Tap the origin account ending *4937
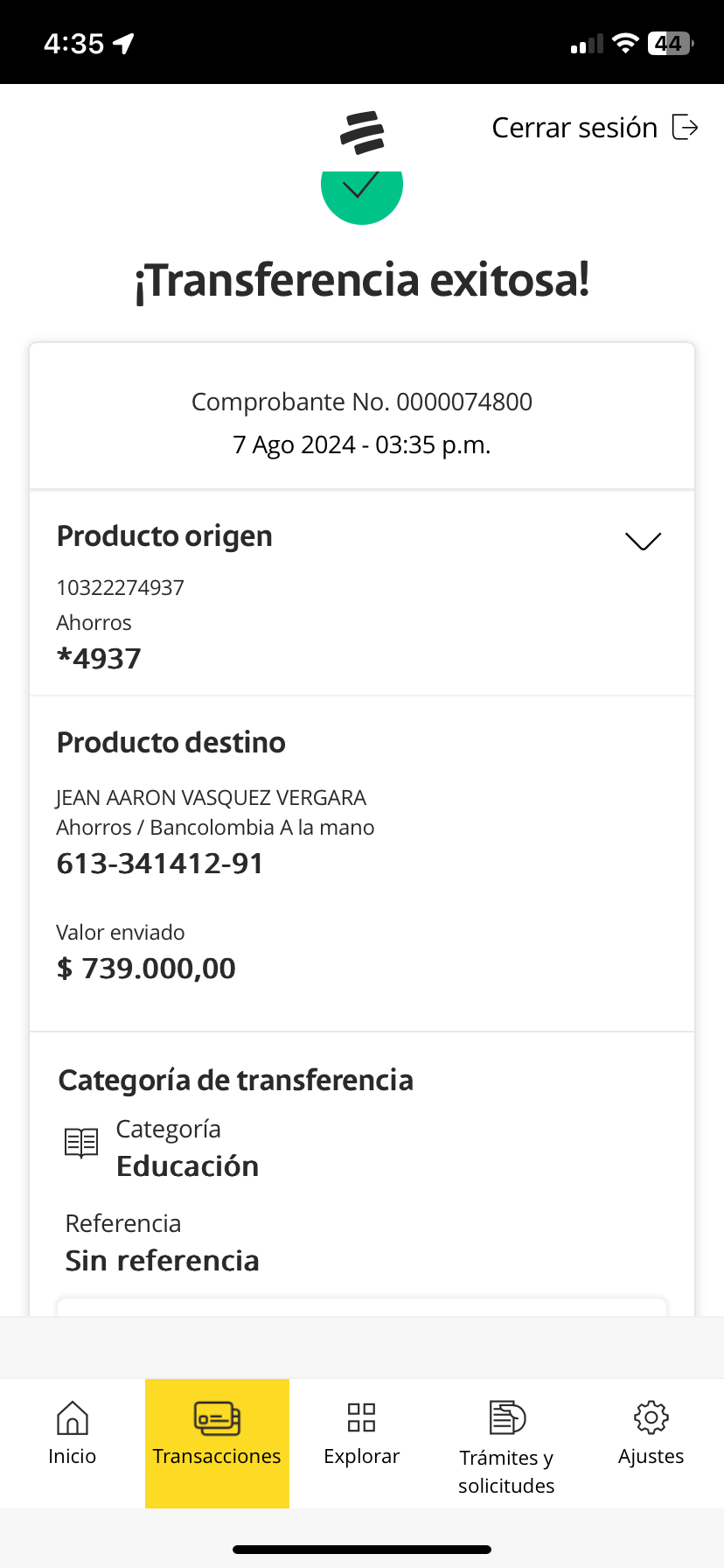This screenshot has width=724, height=1568. [99, 659]
